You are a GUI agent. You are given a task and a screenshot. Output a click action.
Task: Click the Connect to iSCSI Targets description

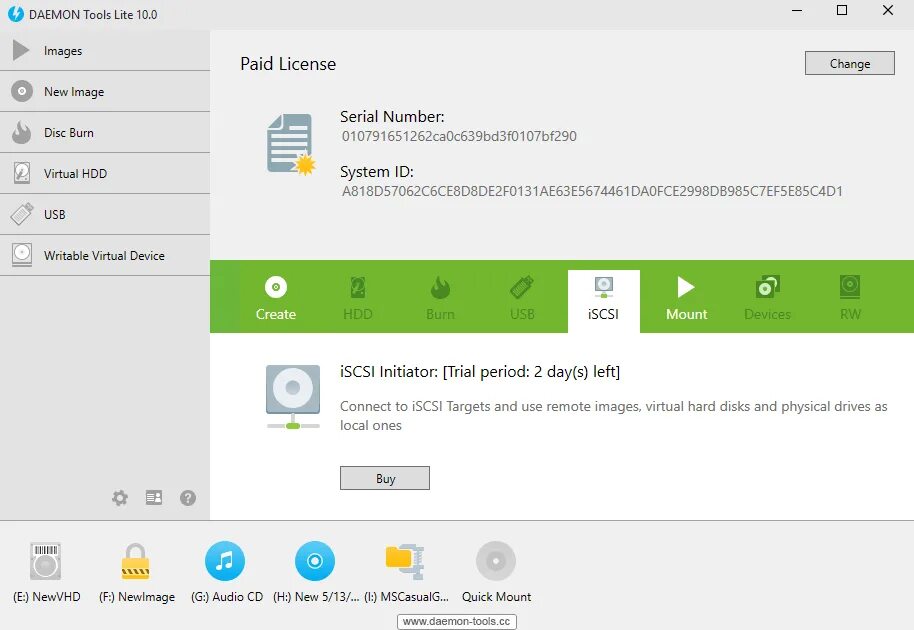613,416
